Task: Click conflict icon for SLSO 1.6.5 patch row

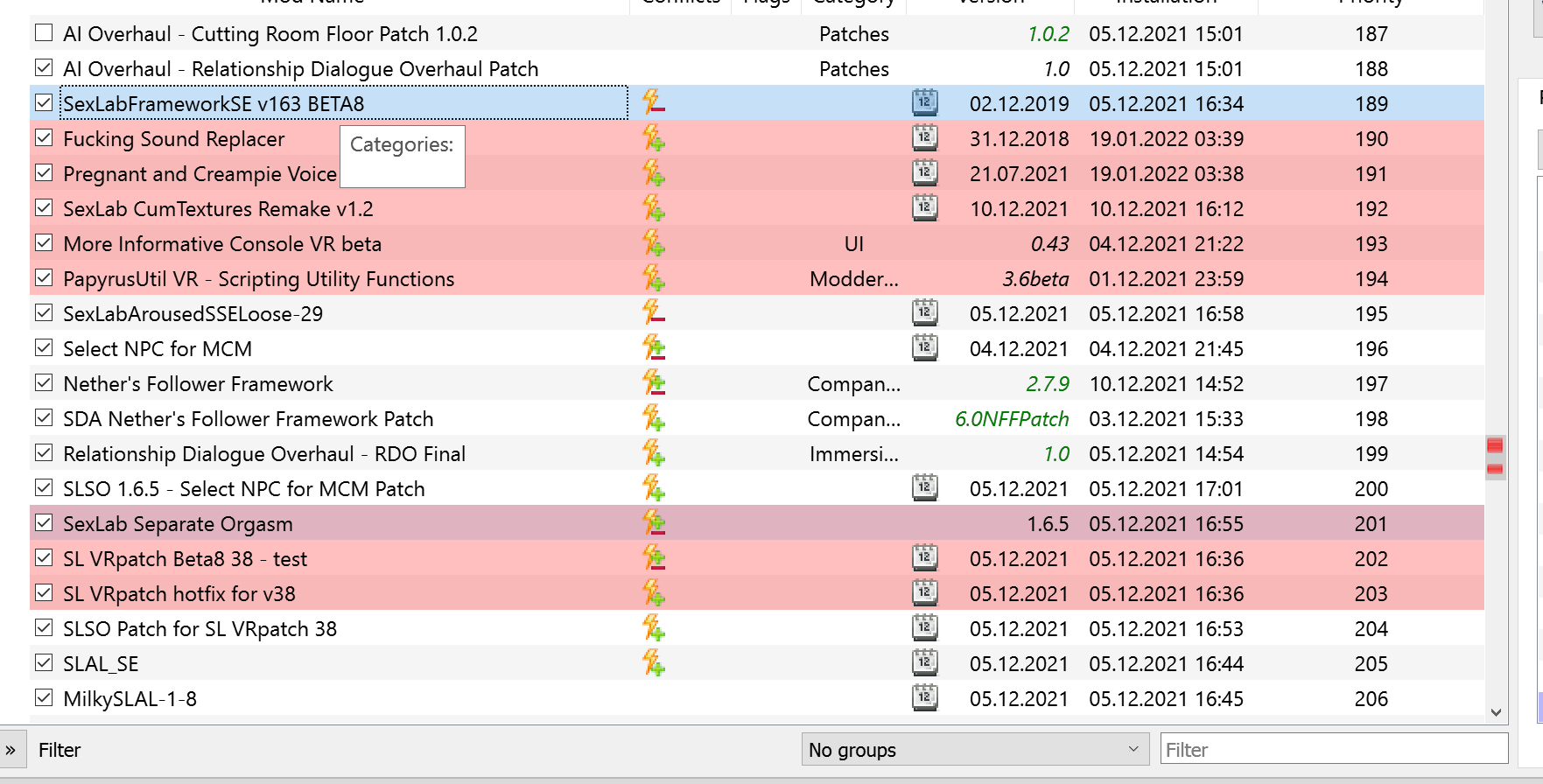Action: 653,488
